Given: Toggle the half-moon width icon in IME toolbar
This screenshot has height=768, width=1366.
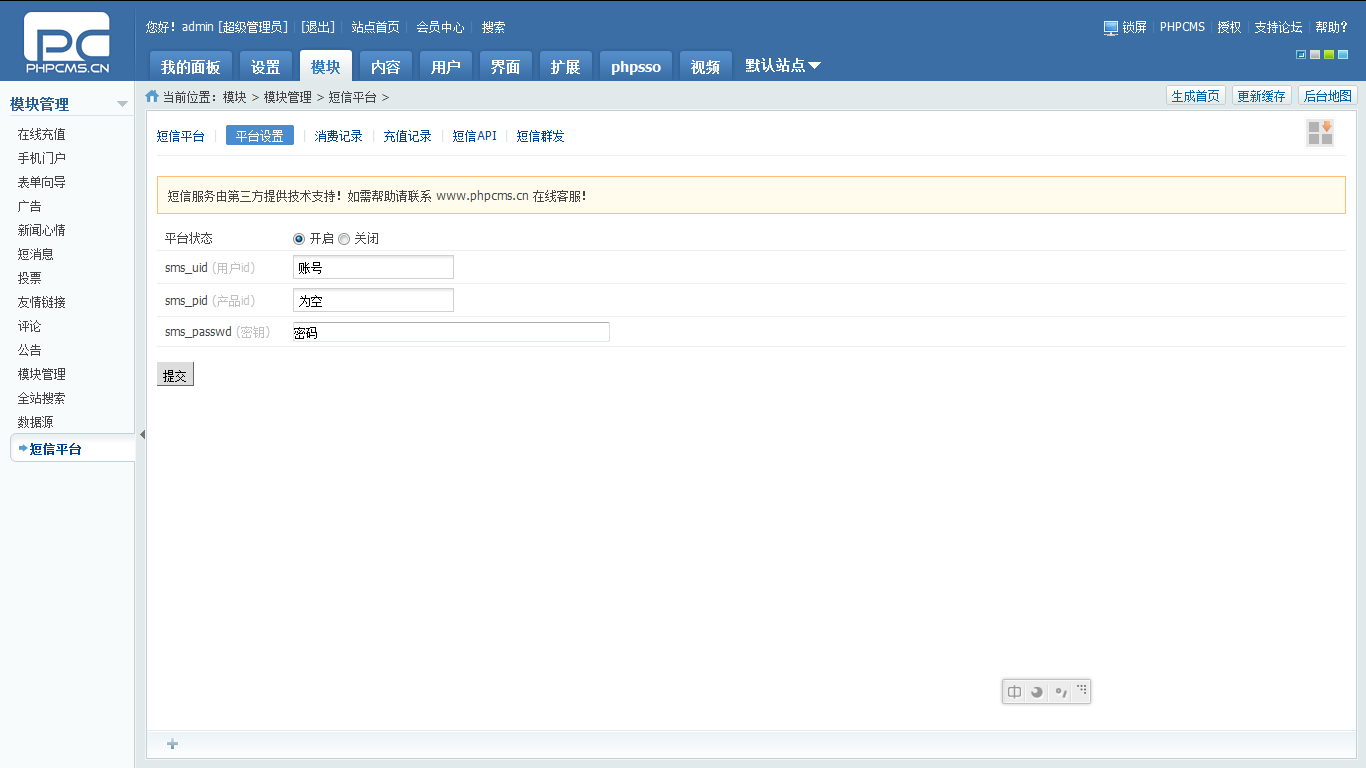Looking at the screenshot, I should click(1037, 692).
